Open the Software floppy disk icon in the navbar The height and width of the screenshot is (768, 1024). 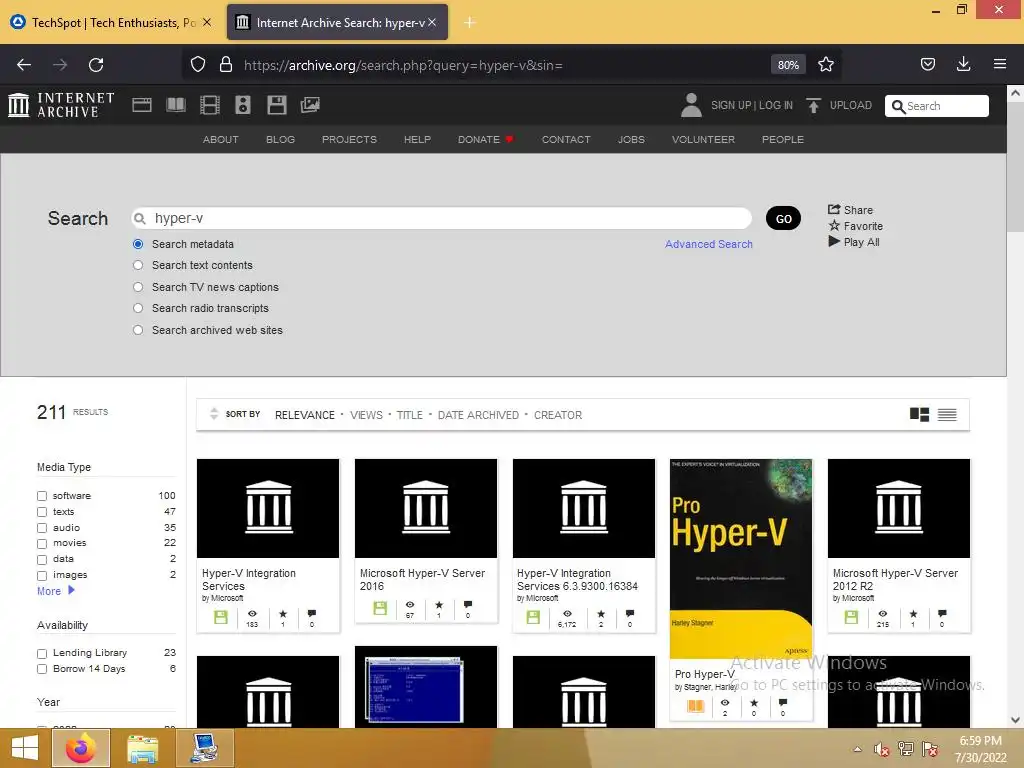[277, 104]
